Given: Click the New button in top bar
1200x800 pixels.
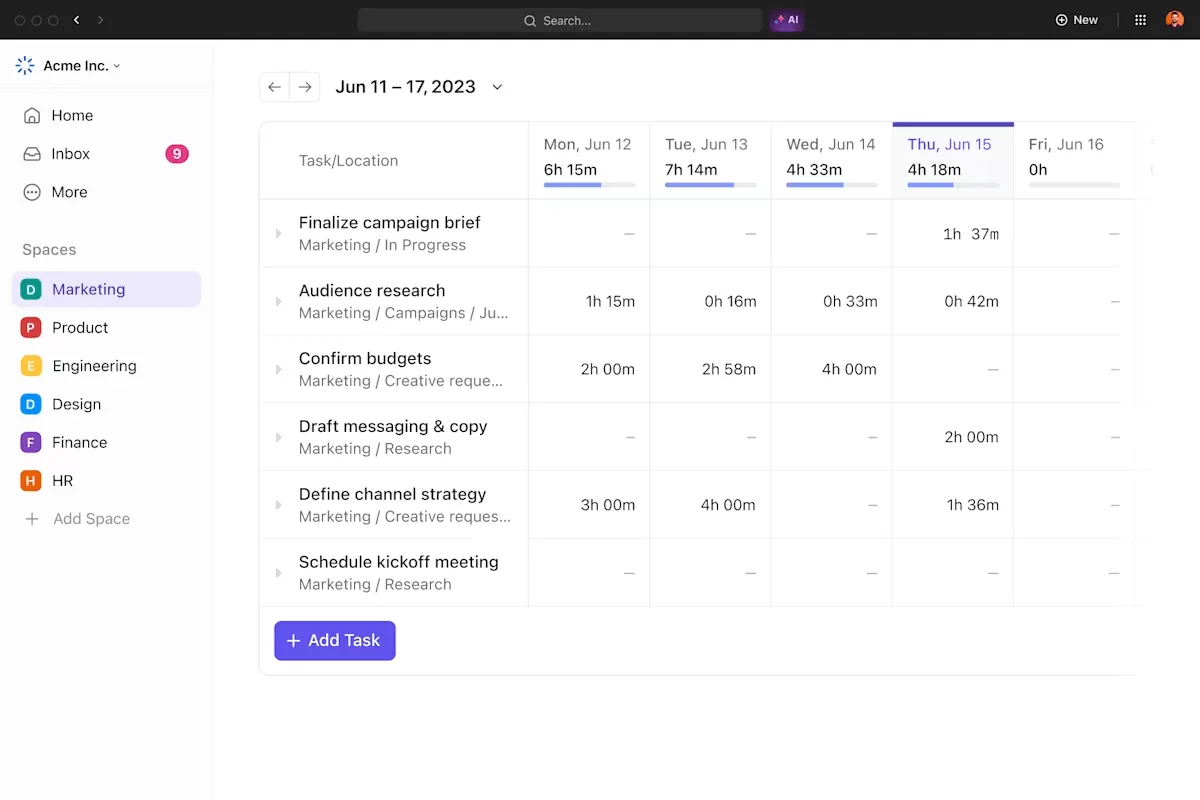Looking at the screenshot, I should coord(1077,20).
